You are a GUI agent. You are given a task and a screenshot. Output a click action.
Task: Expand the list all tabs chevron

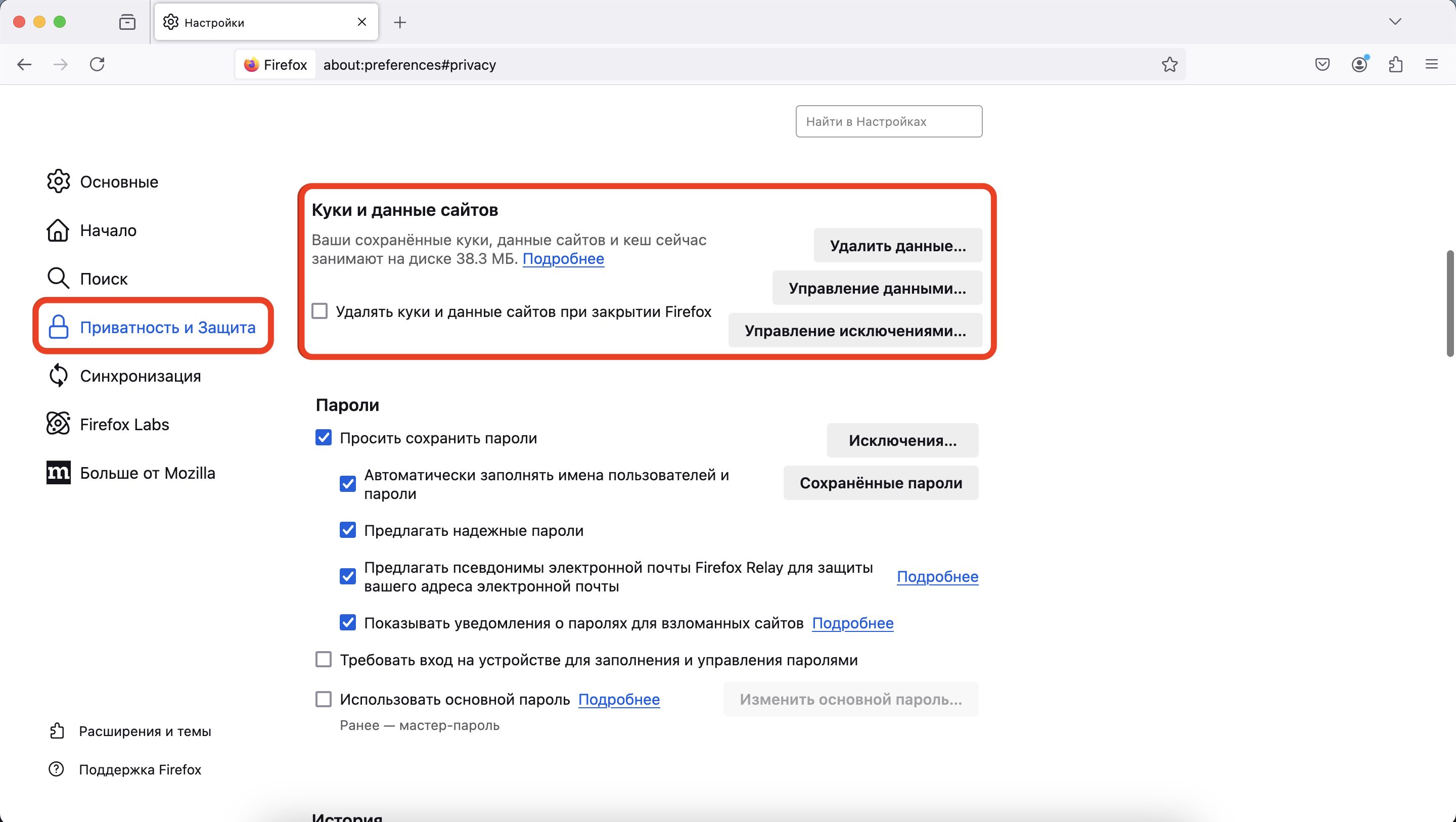pyautogui.click(x=1395, y=22)
